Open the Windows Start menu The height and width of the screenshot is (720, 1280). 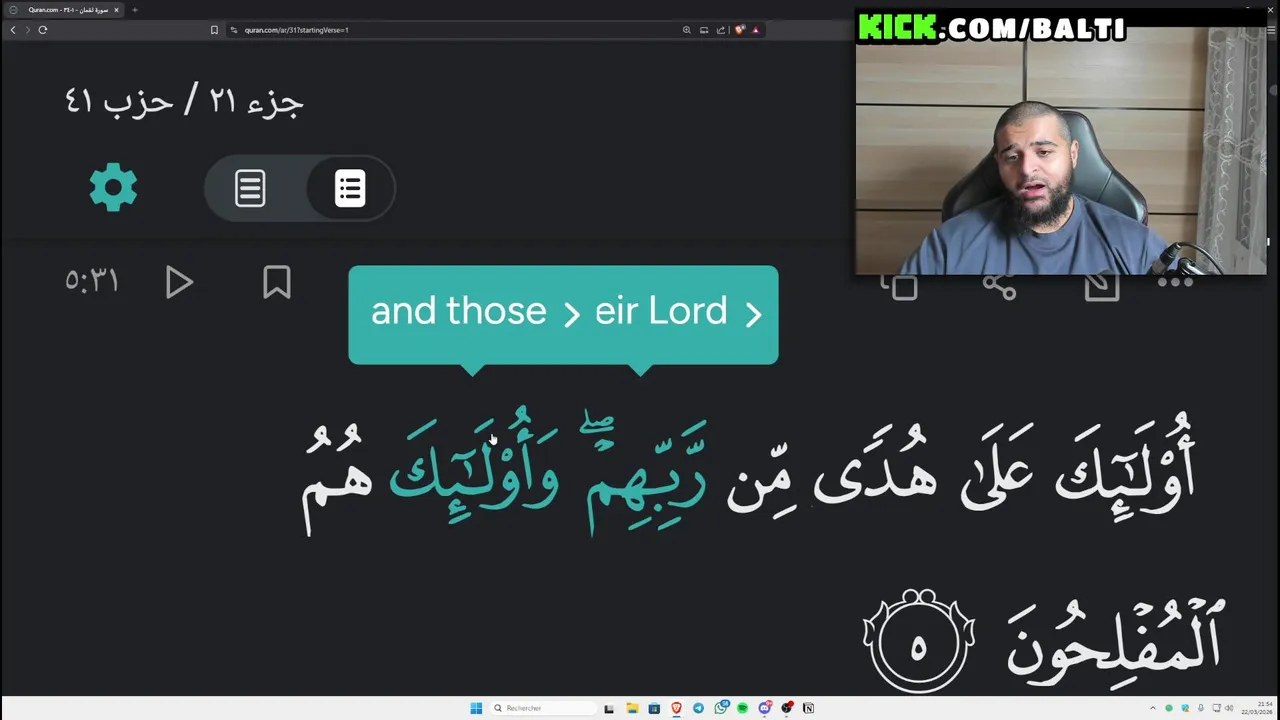476,708
